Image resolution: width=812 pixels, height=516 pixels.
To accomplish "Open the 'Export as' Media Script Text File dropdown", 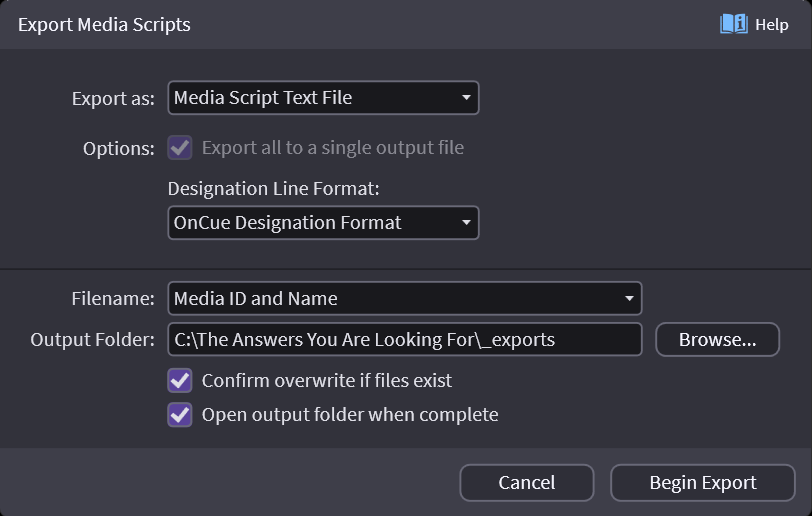I will pyautogui.click(x=310, y=98).
